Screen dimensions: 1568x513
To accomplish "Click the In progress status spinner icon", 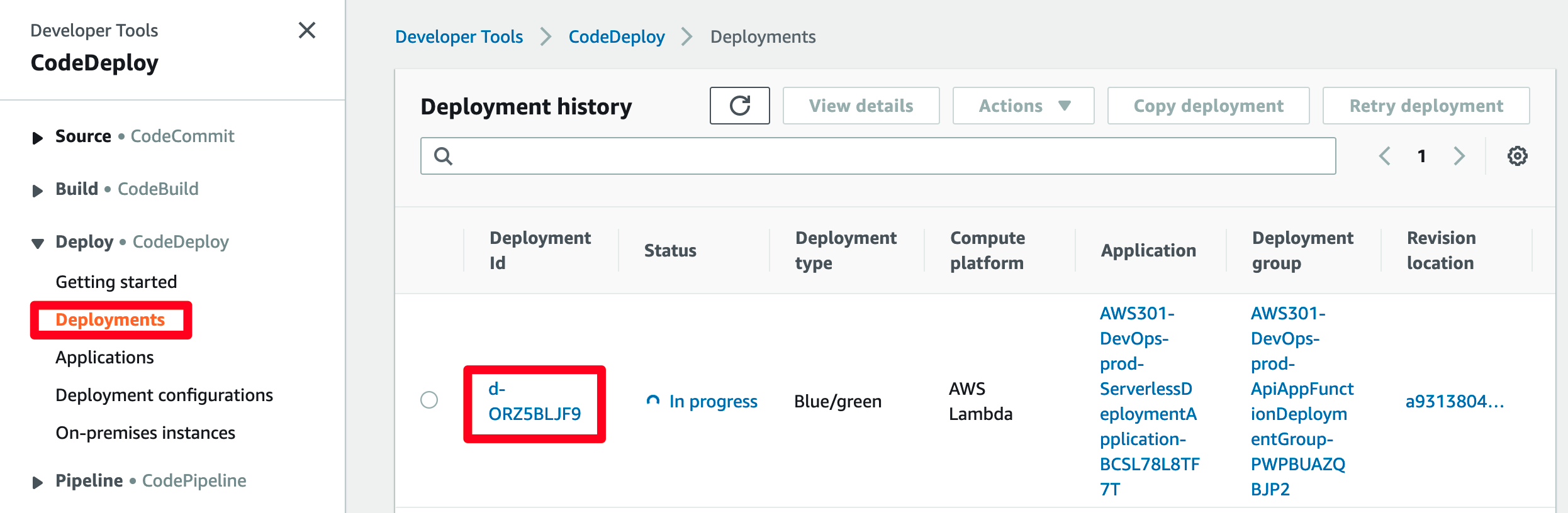I will click(x=653, y=400).
